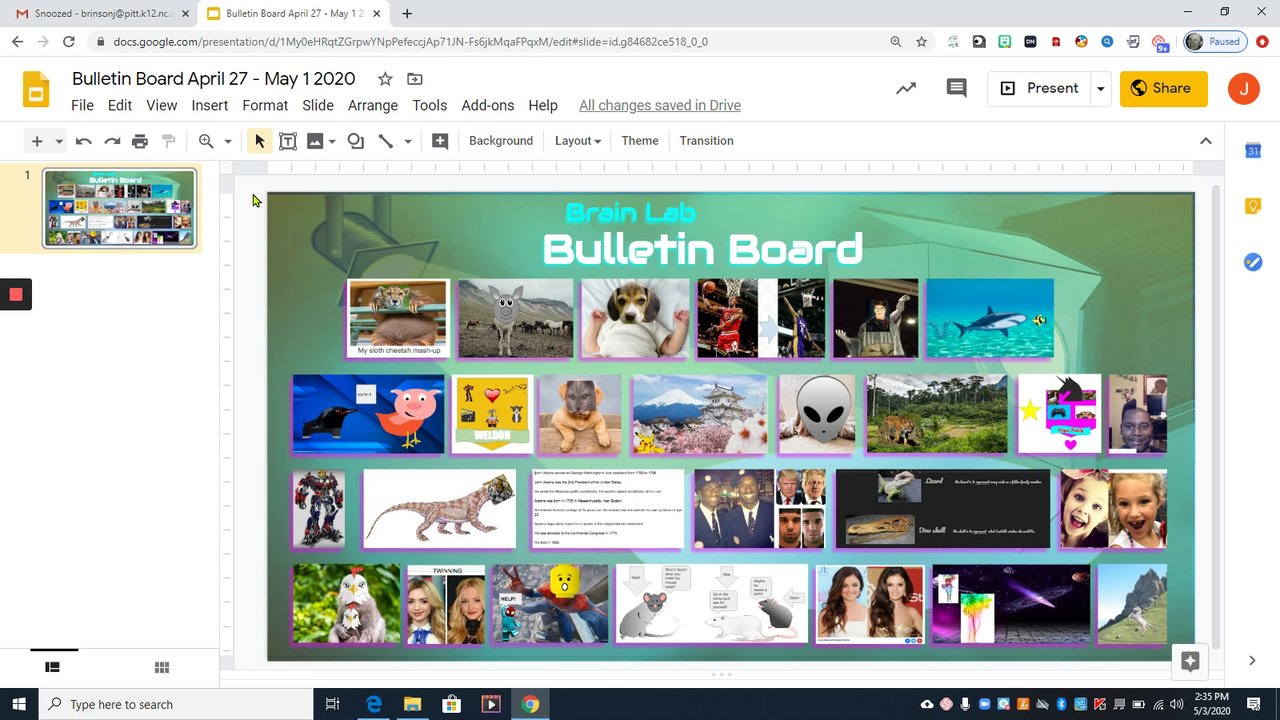Open the Present options dropdown arrow
1280x720 pixels.
click(1100, 88)
